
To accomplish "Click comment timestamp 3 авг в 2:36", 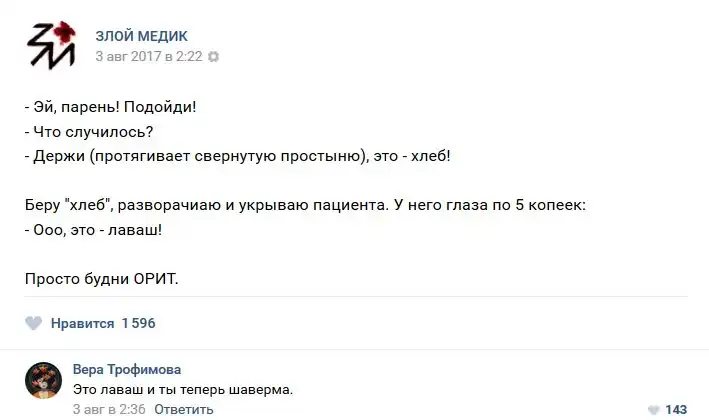I will pos(110,409).
